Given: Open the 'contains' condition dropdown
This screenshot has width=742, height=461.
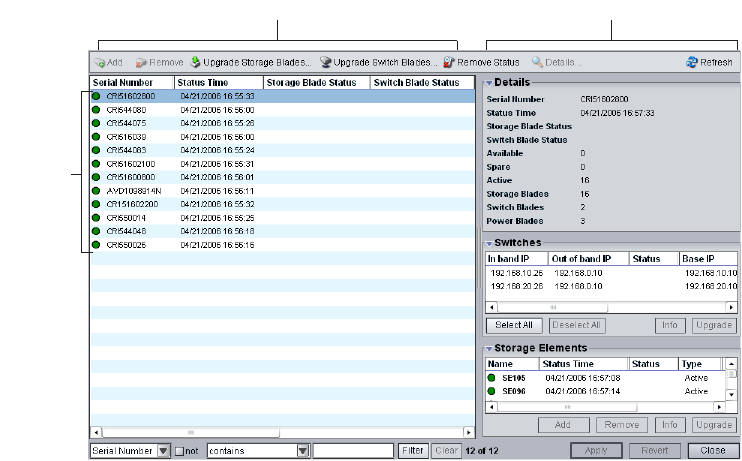Looking at the screenshot, I should pos(303,451).
